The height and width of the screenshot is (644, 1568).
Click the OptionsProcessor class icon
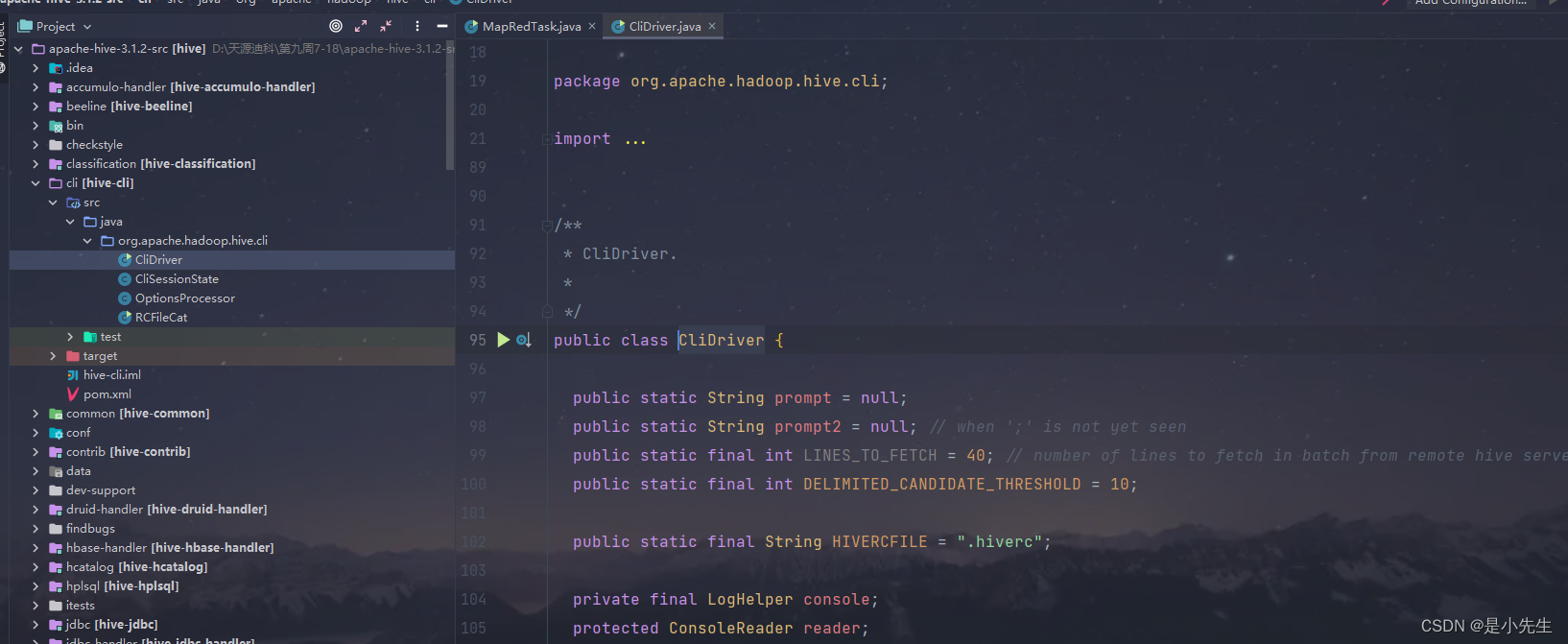click(125, 298)
